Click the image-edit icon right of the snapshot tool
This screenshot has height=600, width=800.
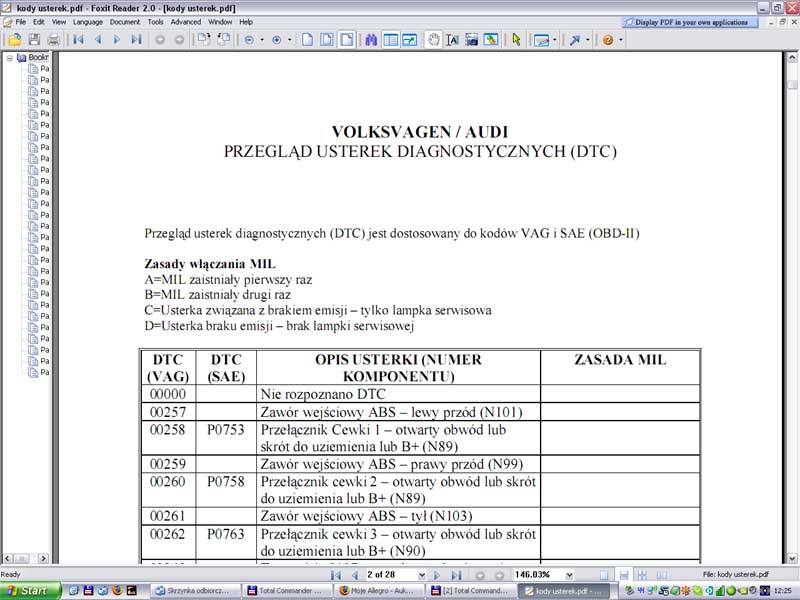(491, 39)
